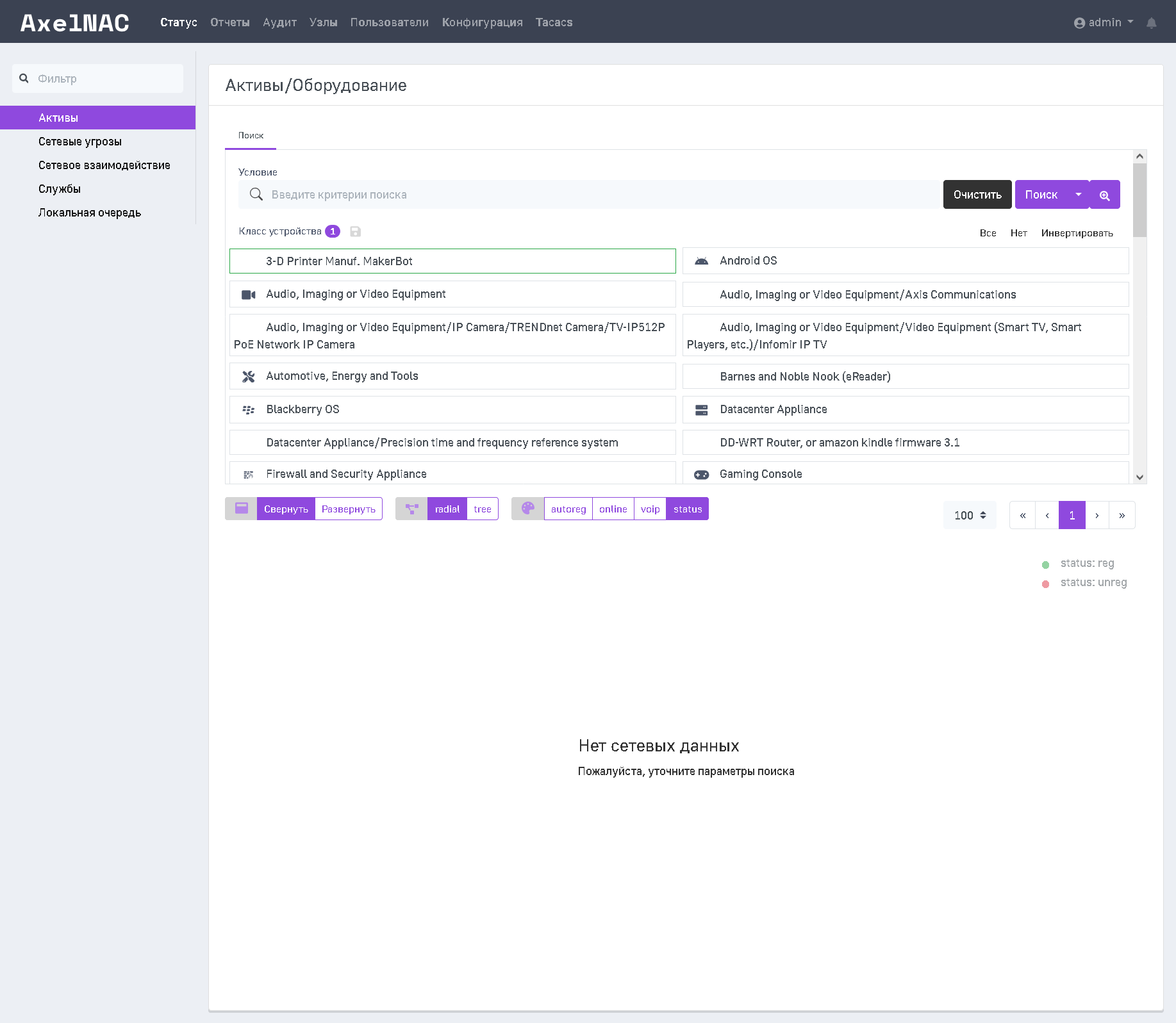This screenshot has height=1023, width=1176.
Task: Open the admin user dropdown
Action: (1104, 22)
